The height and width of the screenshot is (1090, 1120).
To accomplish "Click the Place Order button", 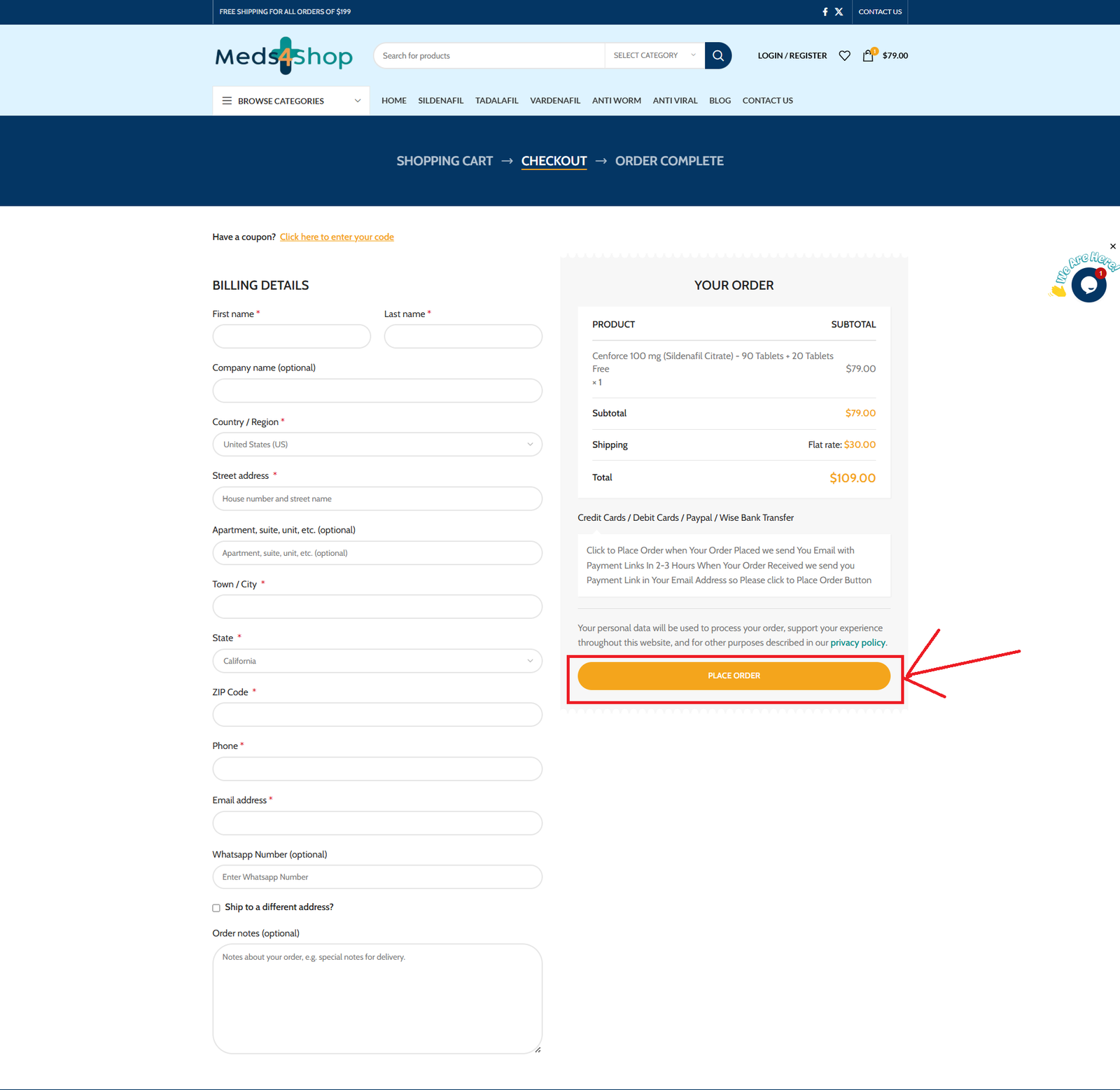I will tap(734, 676).
